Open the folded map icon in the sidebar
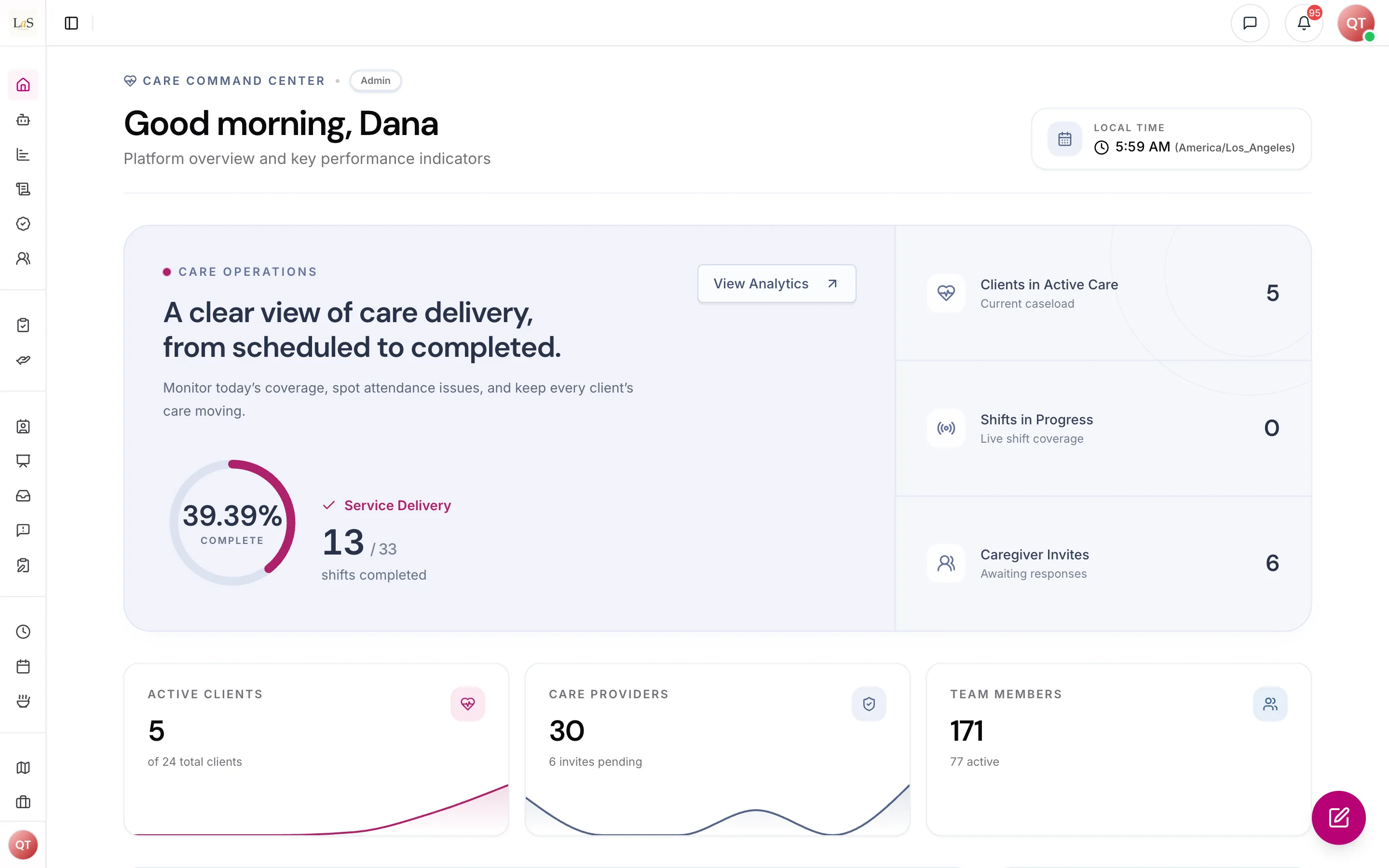The image size is (1389, 868). 23,768
